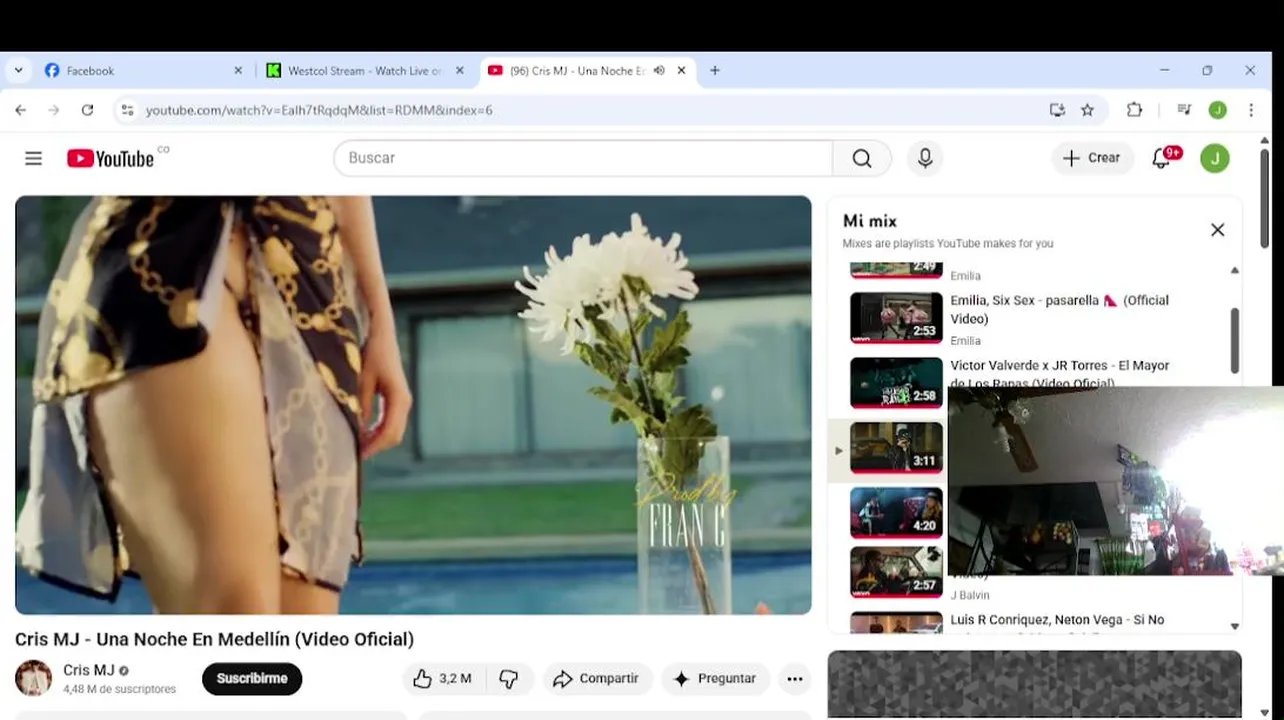Expand the tab search dropdown arrow
Image resolution: width=1284 pixels, height=720 pixels.
pyautogui.click(x=18, y=71)
